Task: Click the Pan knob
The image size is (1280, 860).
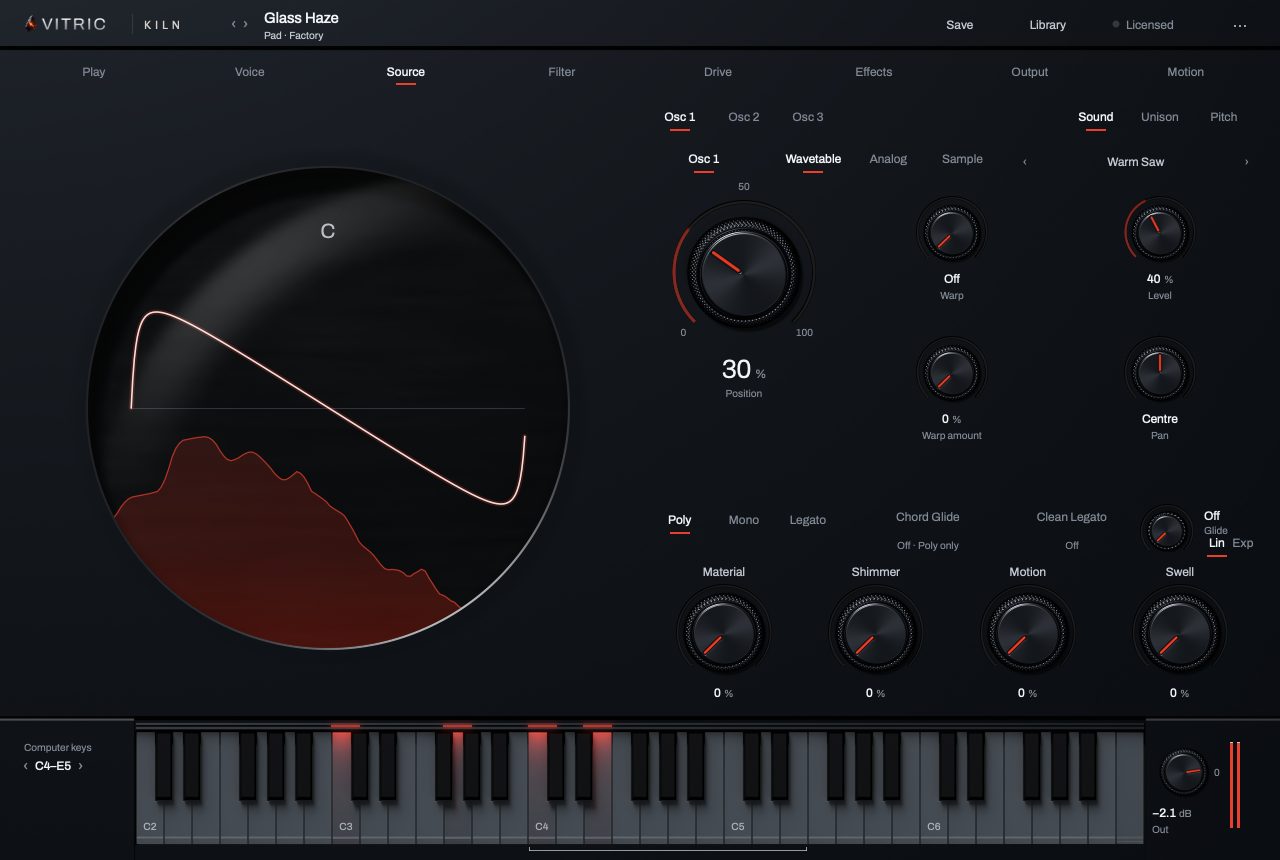Action: 1159,373
